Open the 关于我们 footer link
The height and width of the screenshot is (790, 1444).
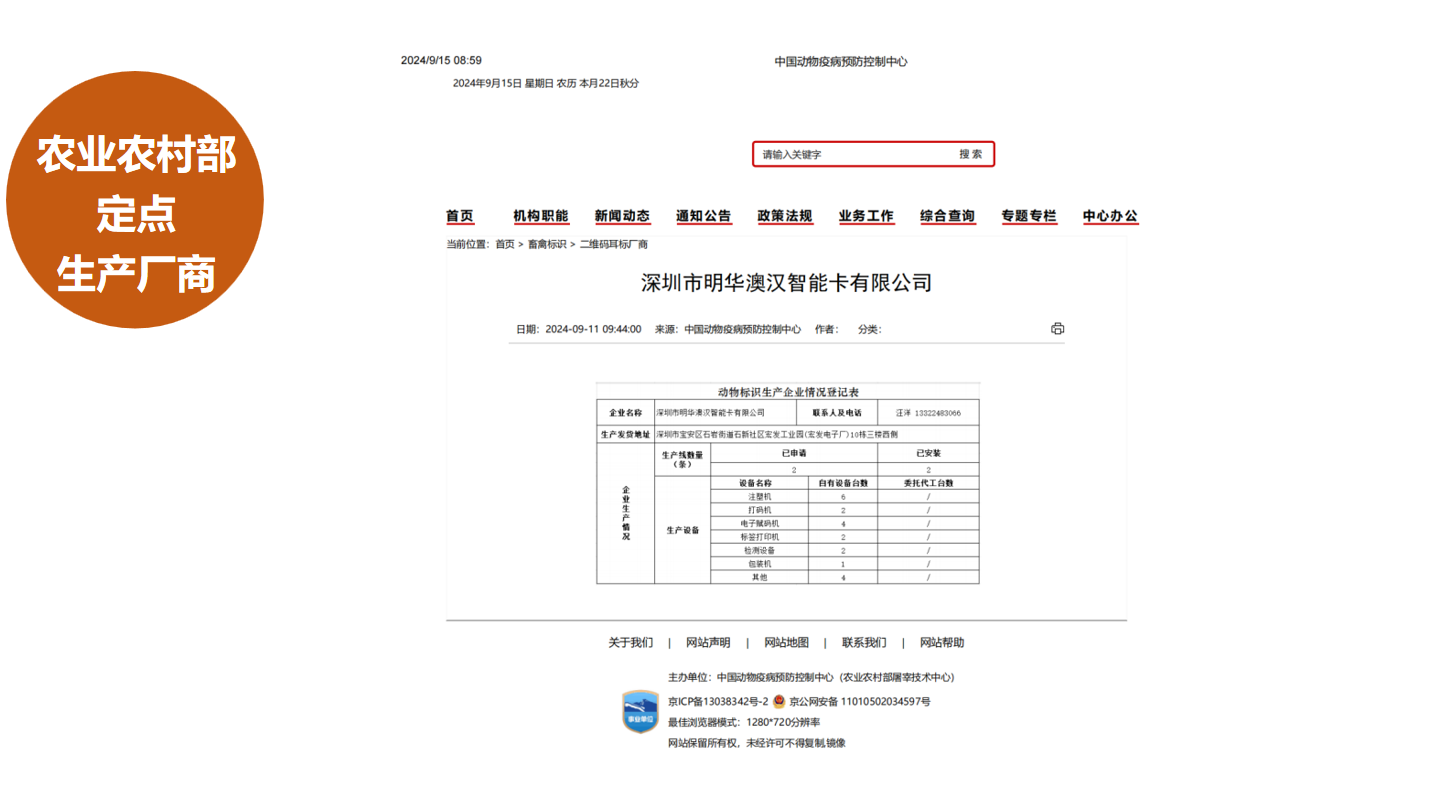(x=631, y=643)
